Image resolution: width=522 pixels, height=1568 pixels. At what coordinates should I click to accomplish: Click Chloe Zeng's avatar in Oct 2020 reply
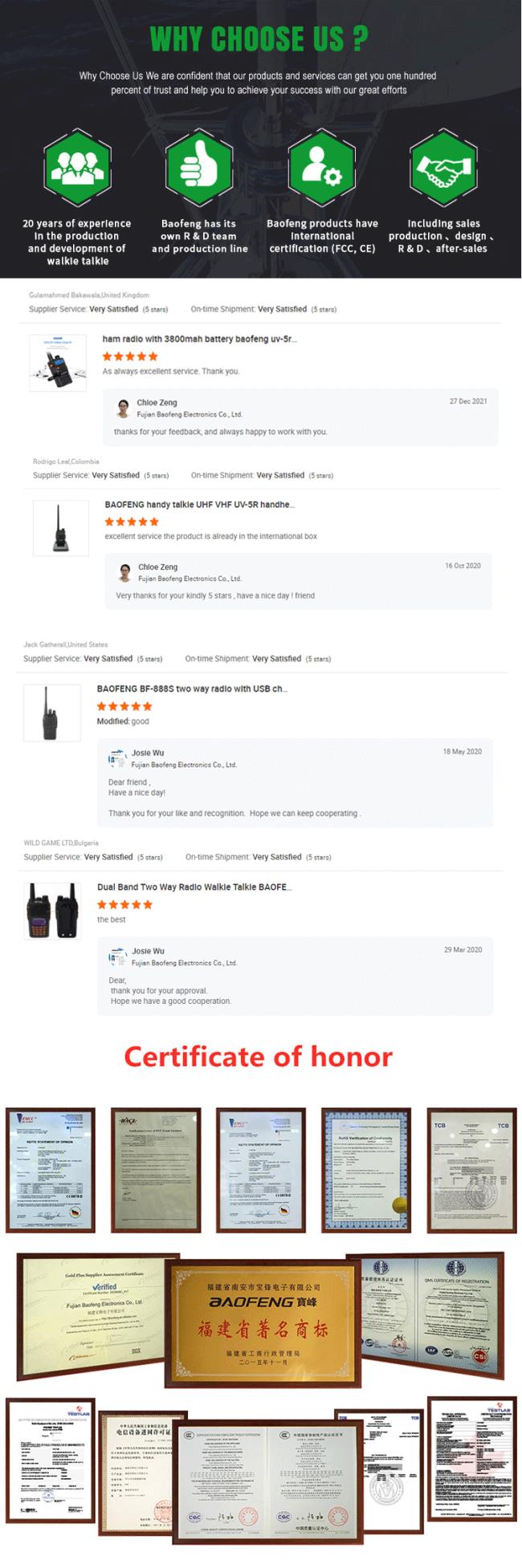pyautogui.click(x=124, y=572)
